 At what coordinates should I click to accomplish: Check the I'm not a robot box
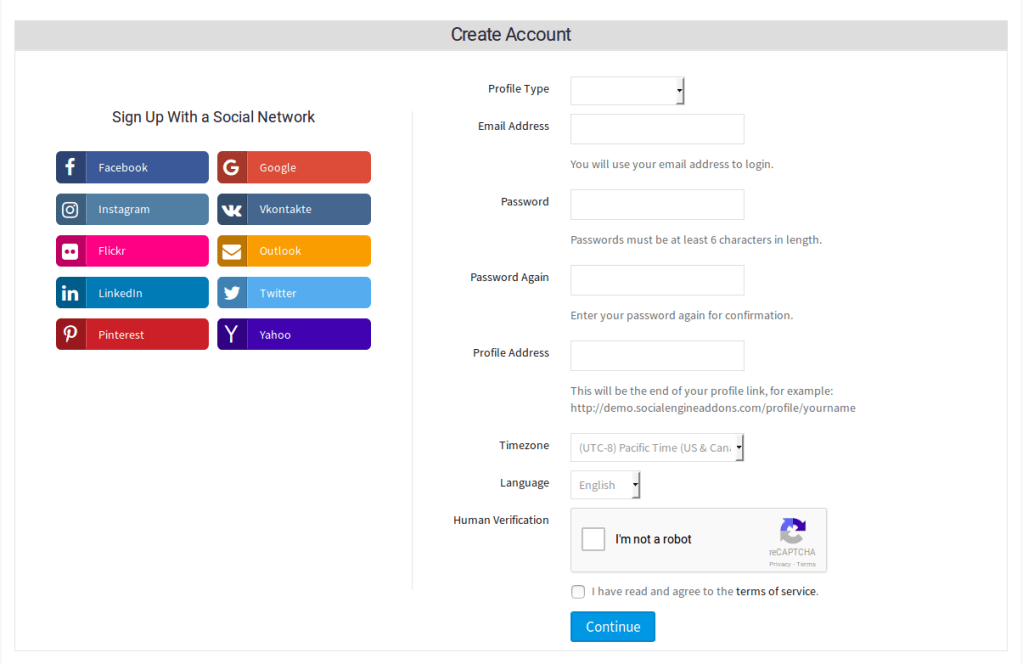pos(594,540)
